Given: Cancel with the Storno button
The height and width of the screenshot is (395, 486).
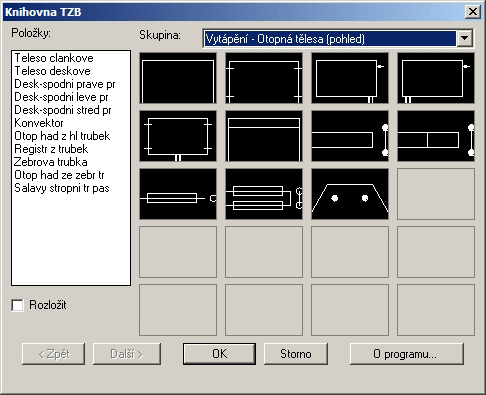Looking at the screenshot, I should click(296, 354).
